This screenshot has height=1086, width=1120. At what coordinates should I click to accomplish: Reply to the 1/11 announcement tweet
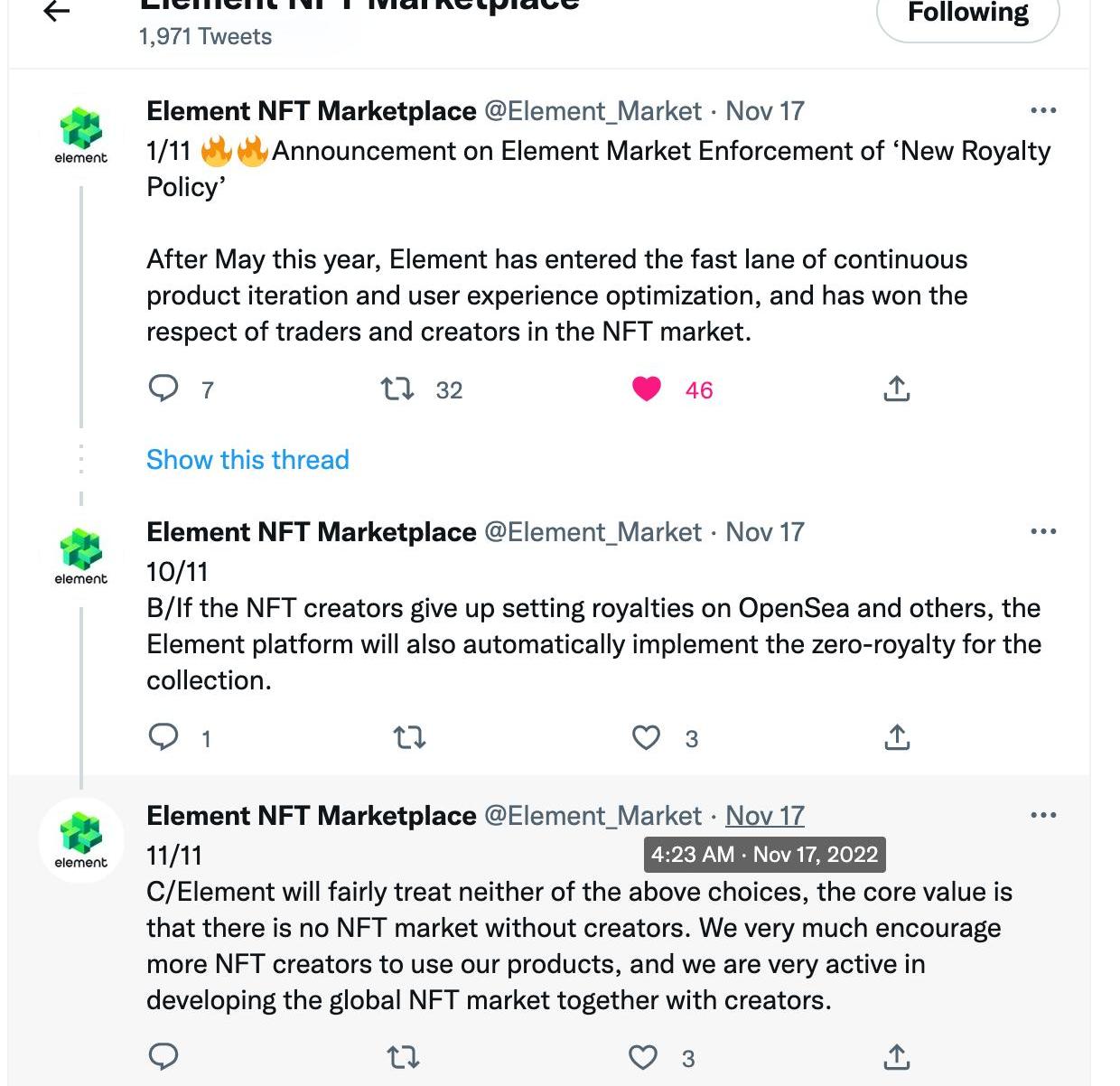pyautogui.click(x=163, y=389)
